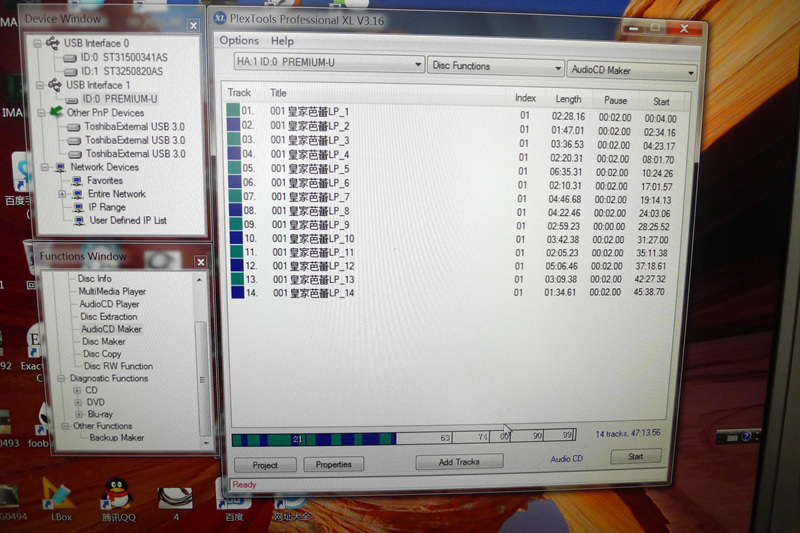Screen dimensions: 800x533
Task: Click the Length column header
Action: coord(568,99)
